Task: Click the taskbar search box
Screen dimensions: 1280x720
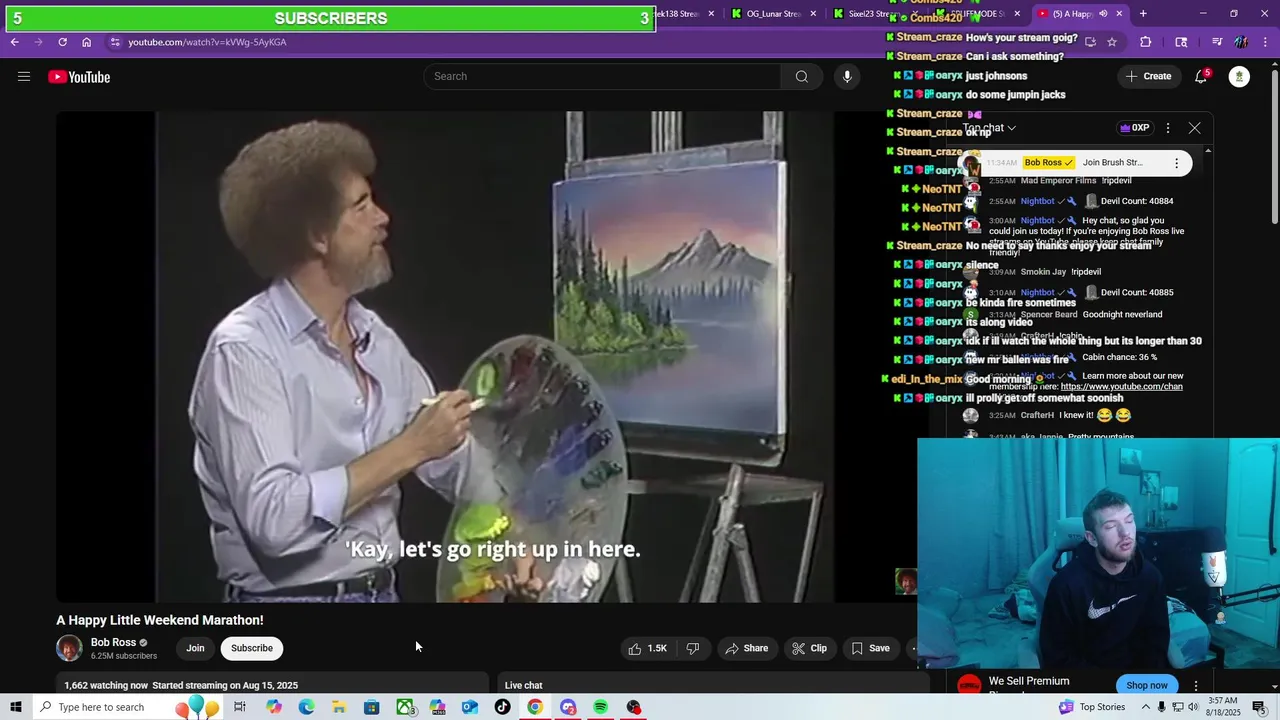Action: tap(128, 707)
